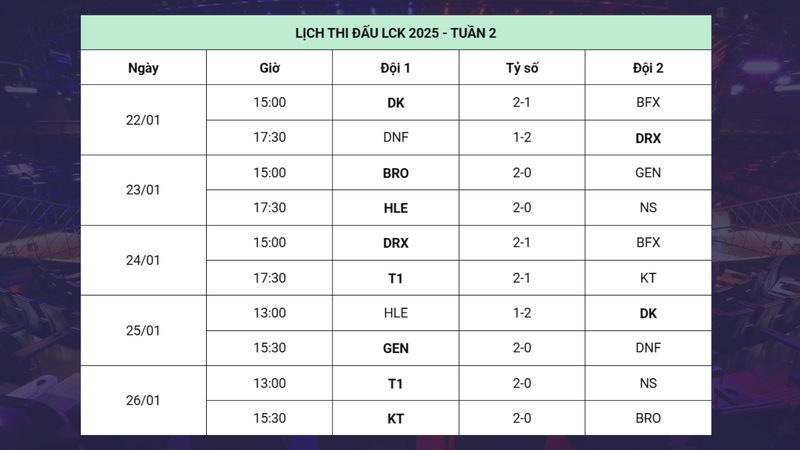Select the 2-0 score of KT vs BRO

[x=521, y=418]
